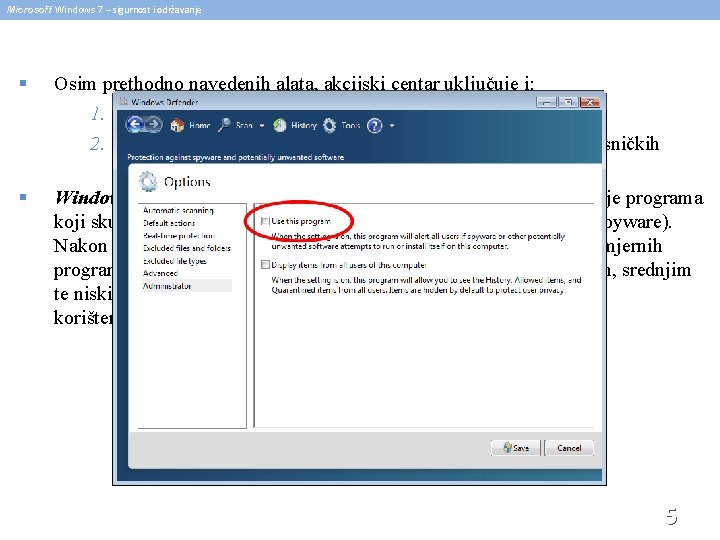Viewport: 720px width, 540px height.
Task: Click the slide header 'Microsoft Windows 7' text
Action: (55, 9)
